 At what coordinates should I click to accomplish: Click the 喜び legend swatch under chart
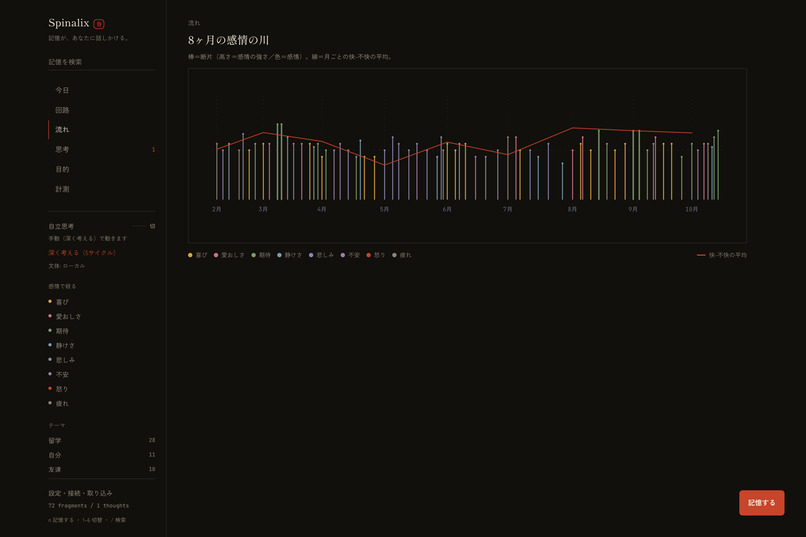(x=190, y=255)
